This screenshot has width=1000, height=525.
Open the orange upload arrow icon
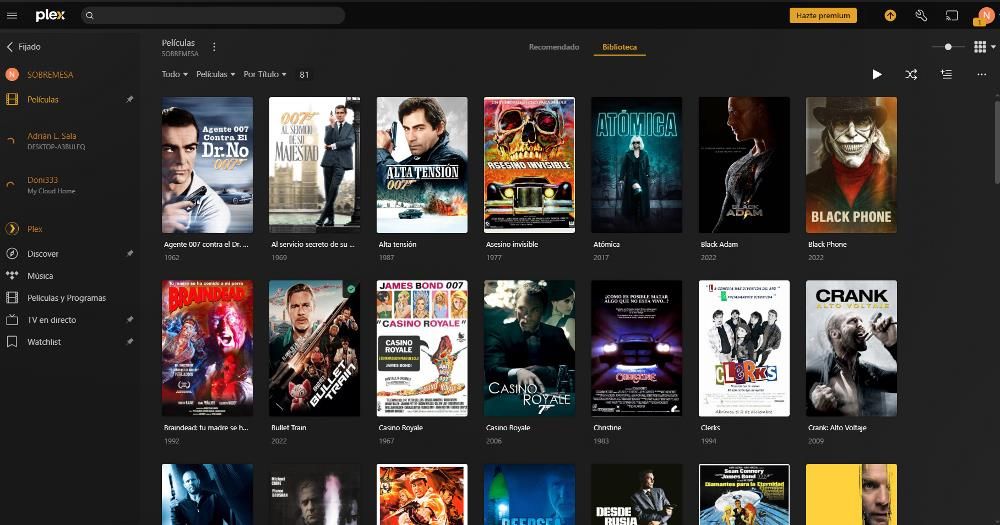[890, 15]
